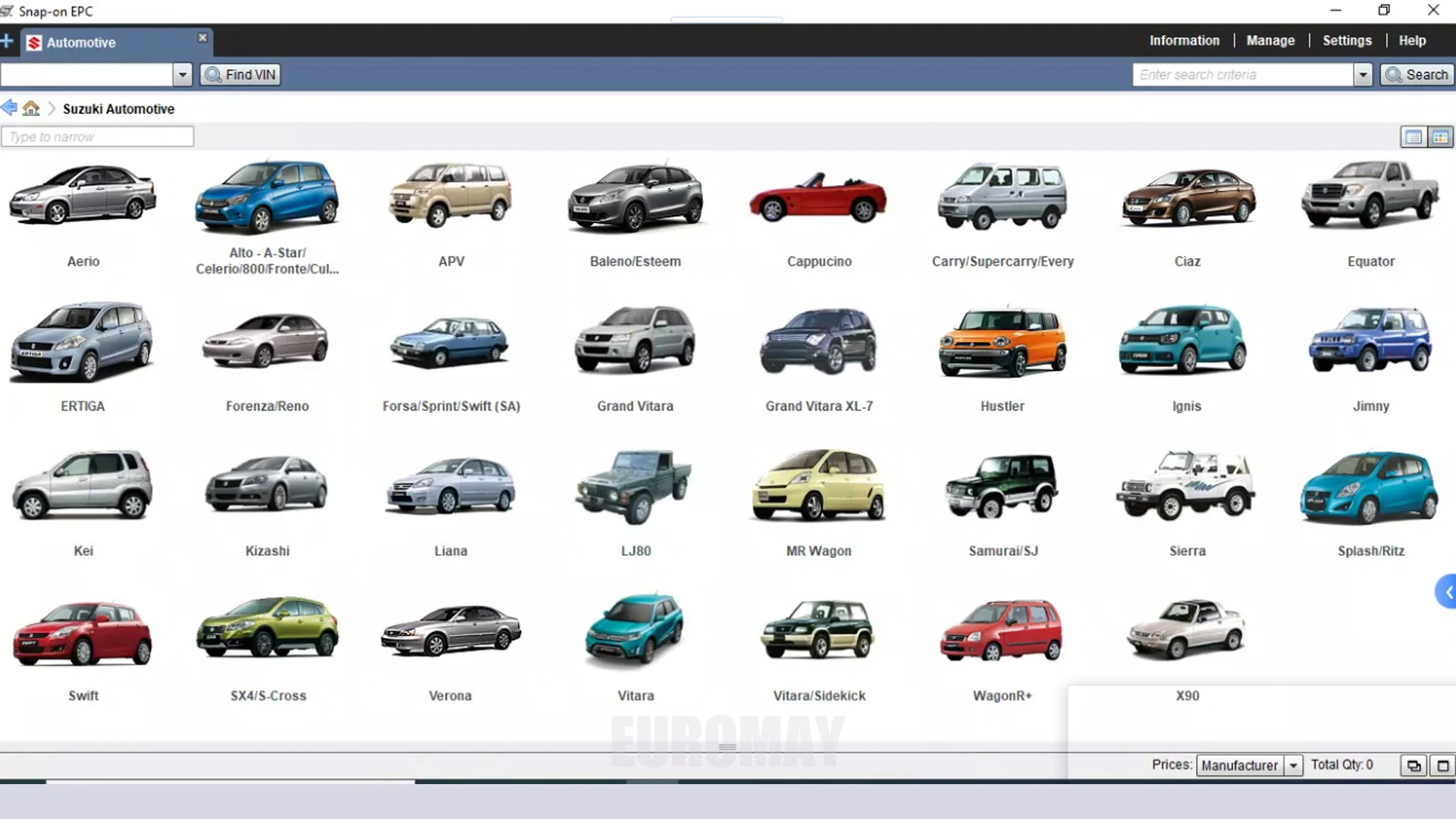Open the Settings menu

click(x=1347, y=41)
